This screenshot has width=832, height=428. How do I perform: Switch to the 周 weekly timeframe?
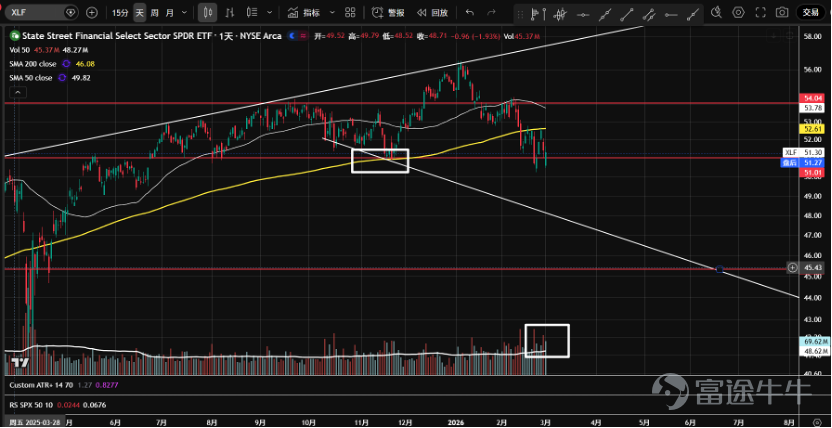tap(154, 12)
